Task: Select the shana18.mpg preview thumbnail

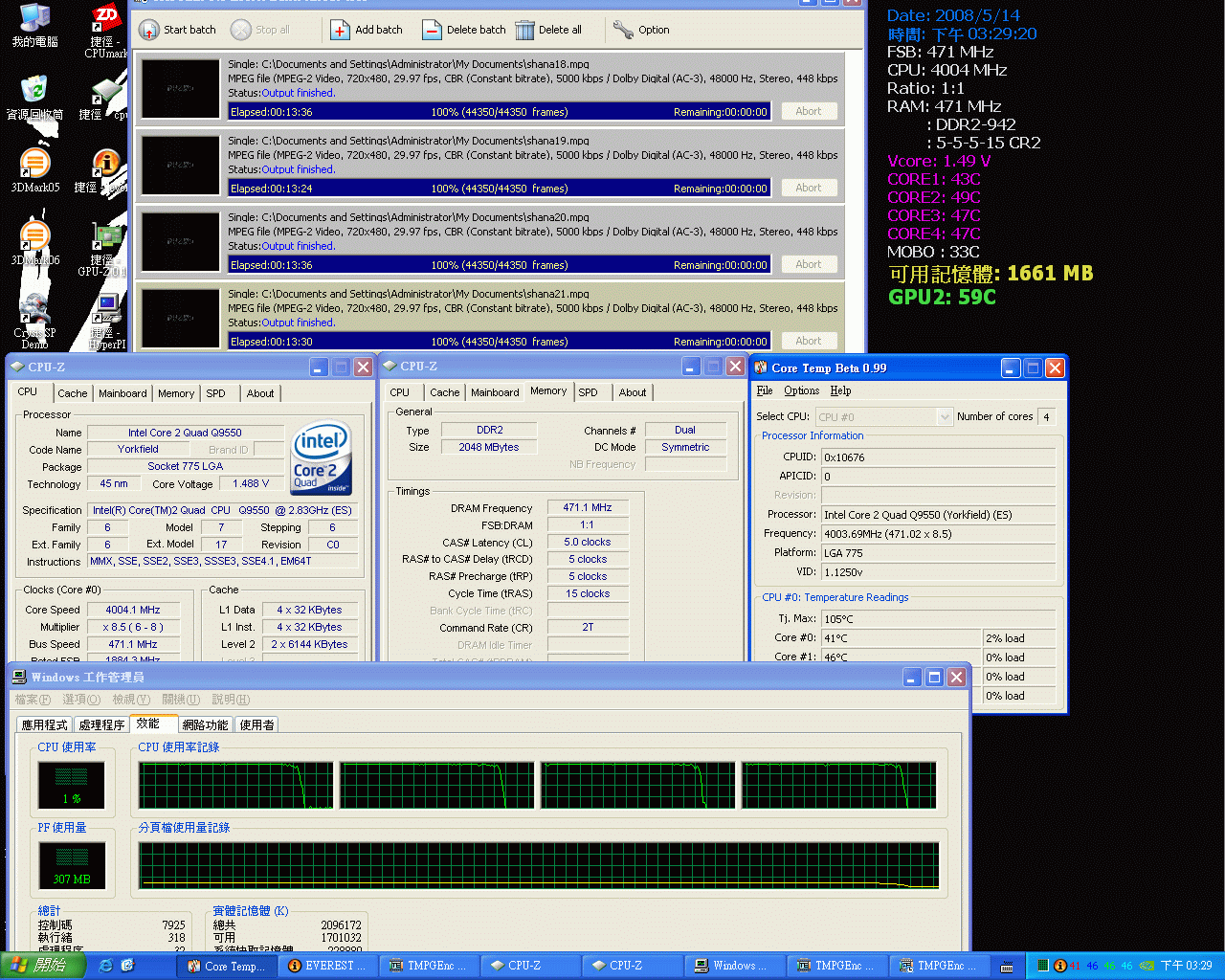Action: pyautogui.click(x=180, y=88)
